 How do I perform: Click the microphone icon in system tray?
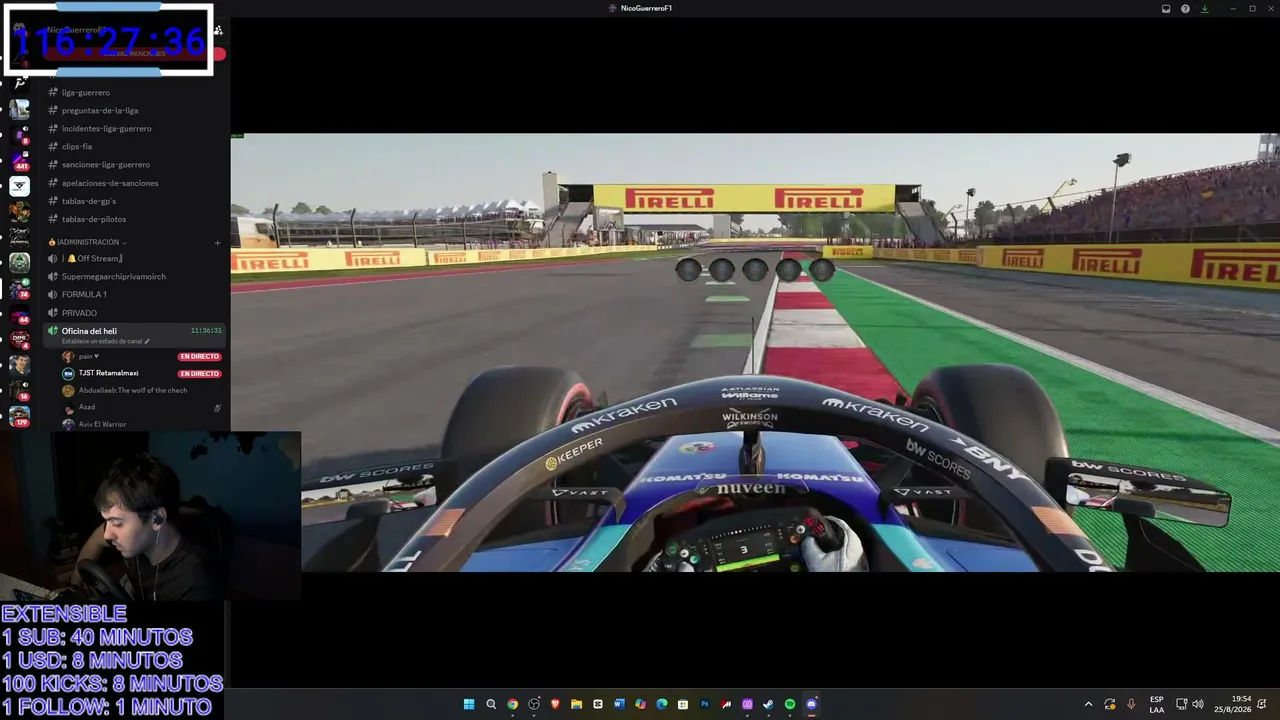pyautogui.click(x=1131, y=704)
